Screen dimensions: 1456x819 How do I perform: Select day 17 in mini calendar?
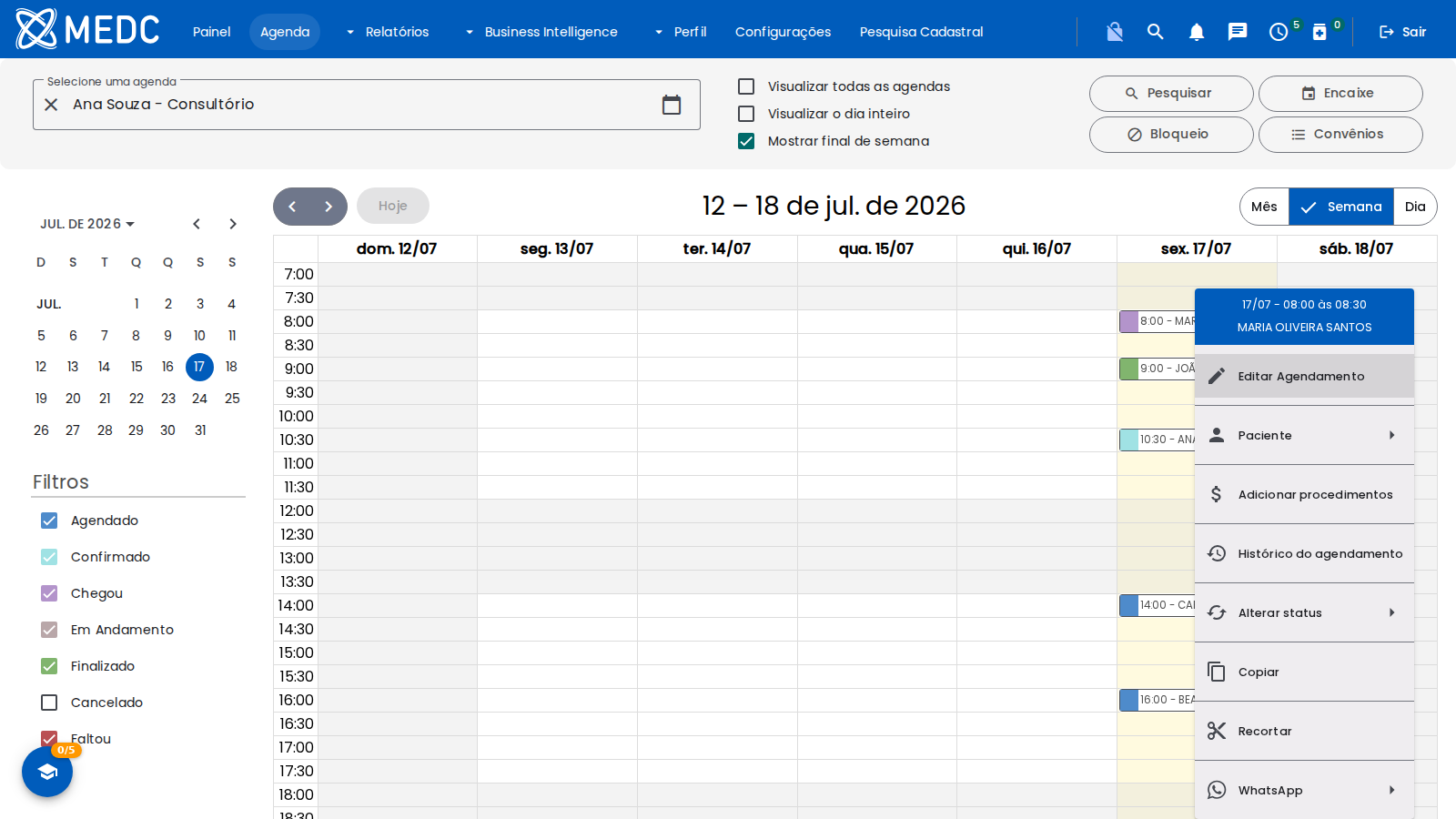pos(199,367)
